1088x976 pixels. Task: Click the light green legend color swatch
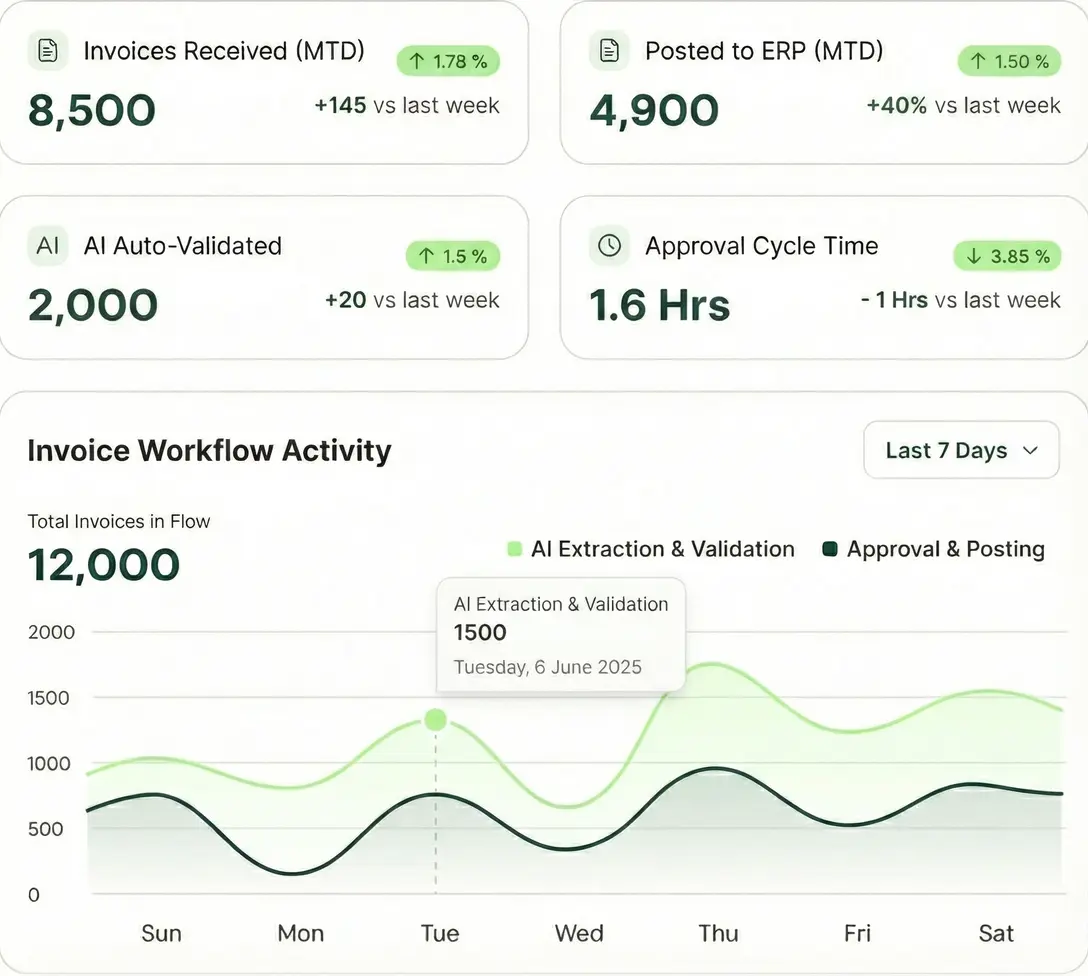click(515, 549)
